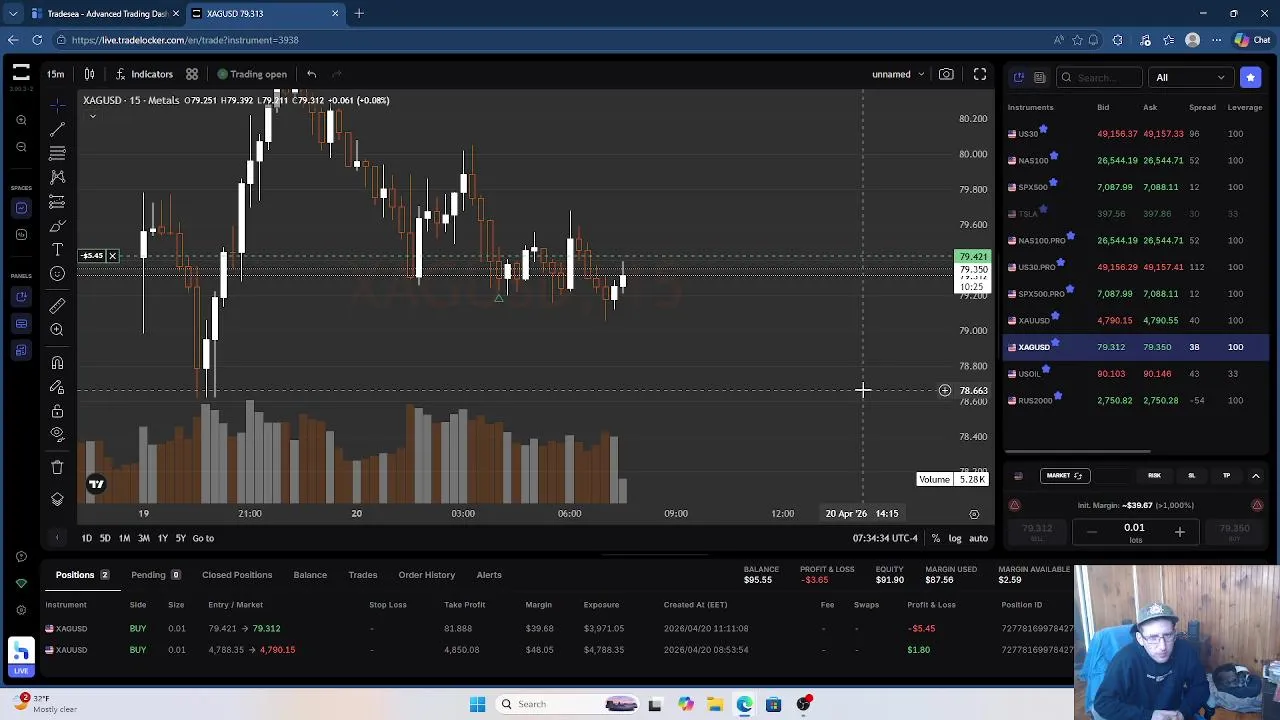Collapse the order panel chevron
The image size is (1280, 720).
1256,476
